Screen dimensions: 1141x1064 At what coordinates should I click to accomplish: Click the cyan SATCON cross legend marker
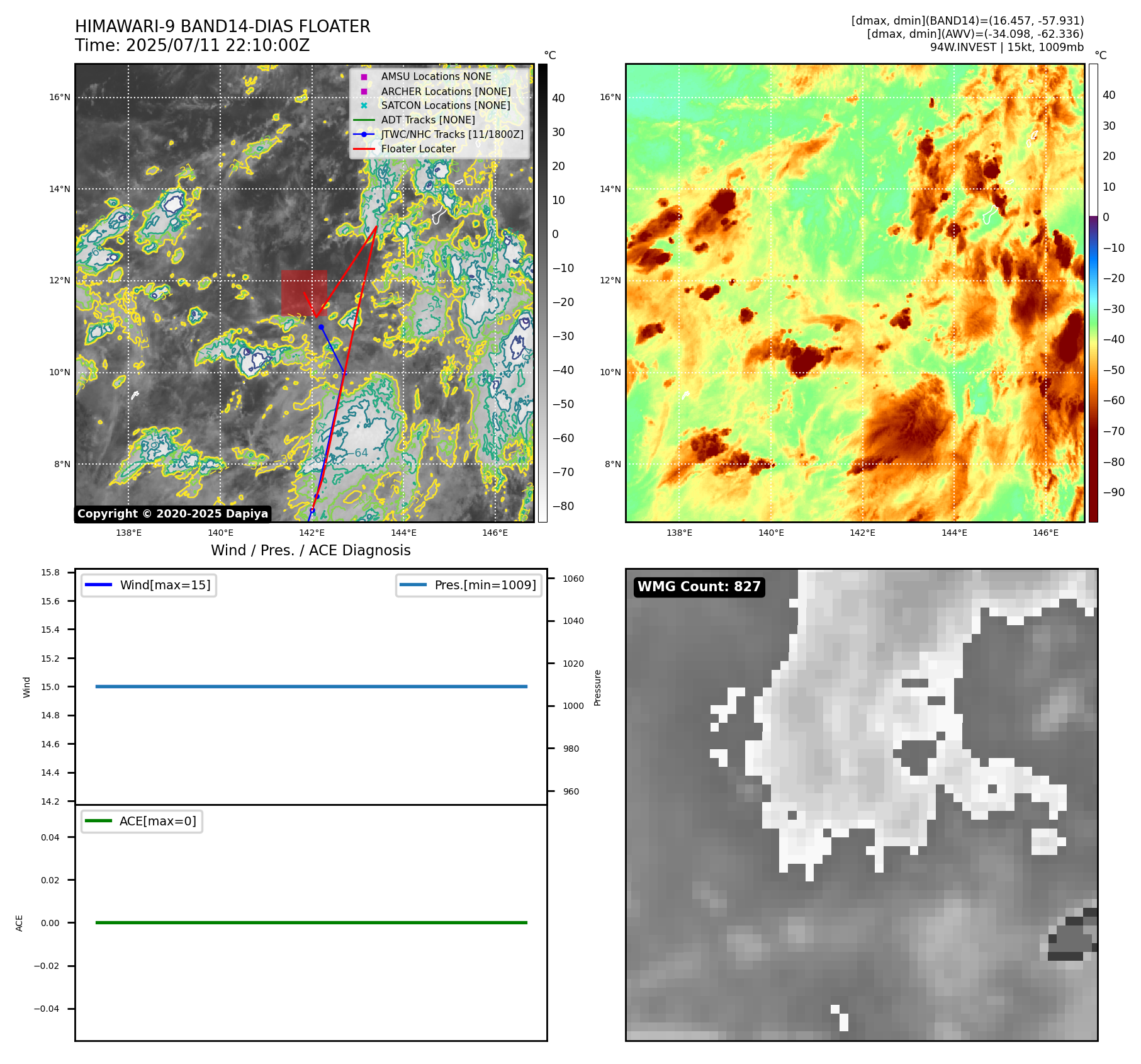[x=364, y=105]
